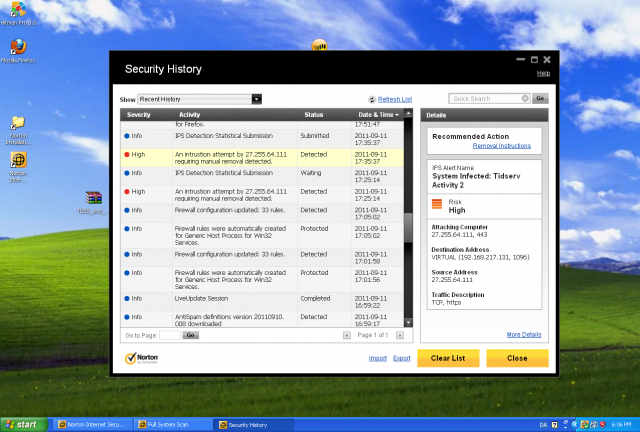The width and height of the screenshot is (640, 432).
Task: Sort by the Status column header
Action: click(313, 115)
